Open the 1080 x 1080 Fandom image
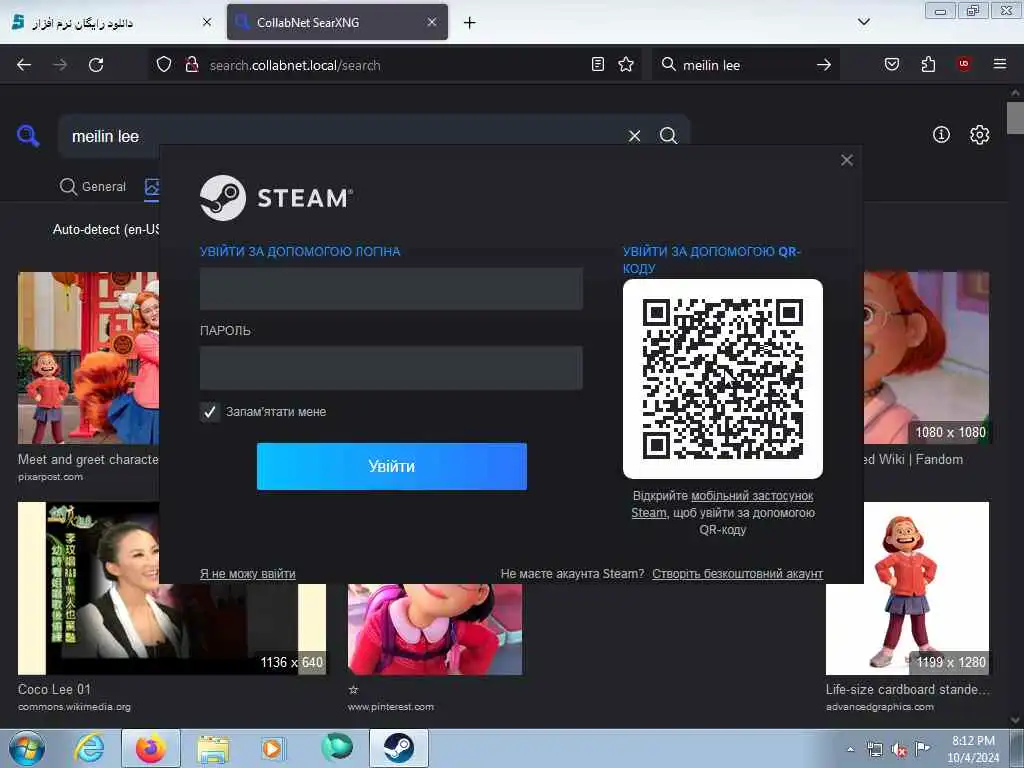 tap(926, 358)
